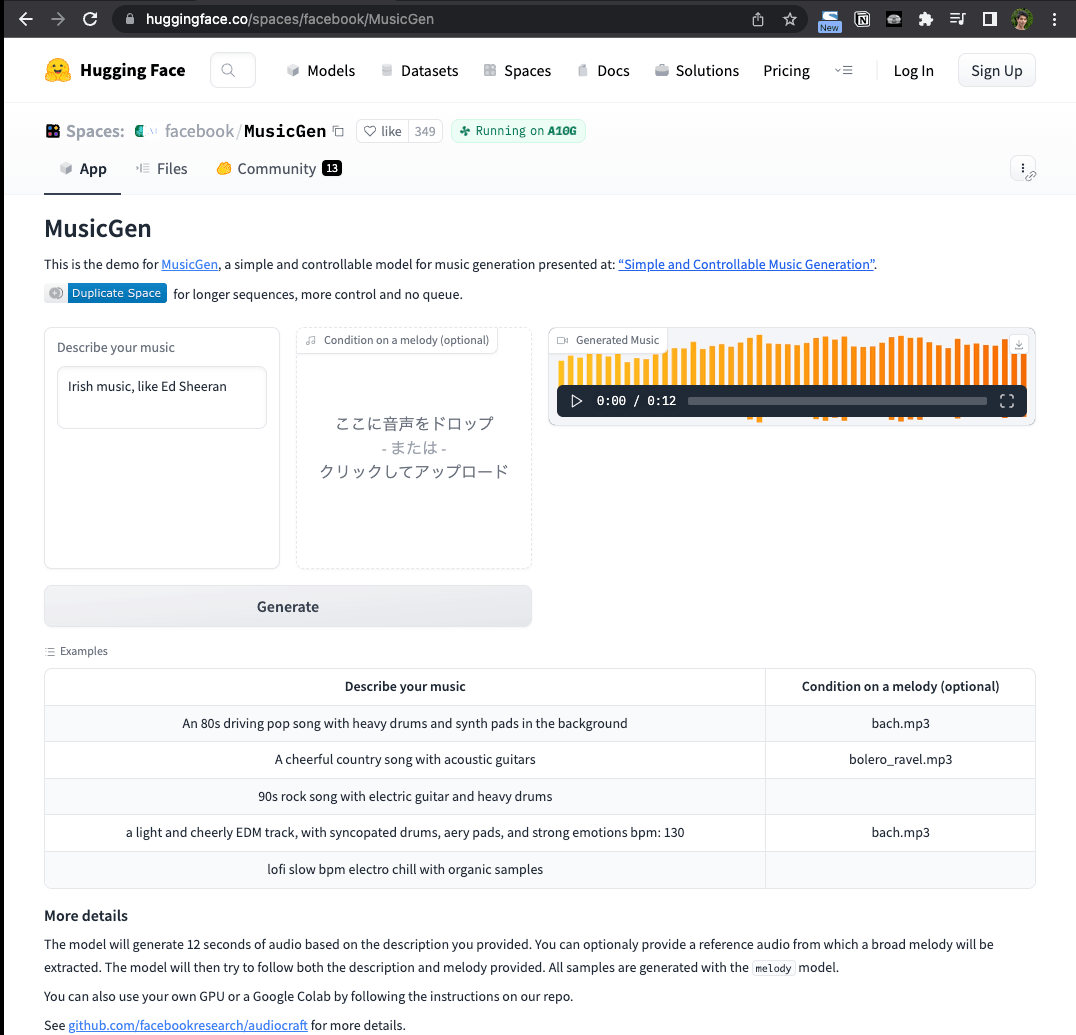Seek on the audio progress bar

click(837, 401)
